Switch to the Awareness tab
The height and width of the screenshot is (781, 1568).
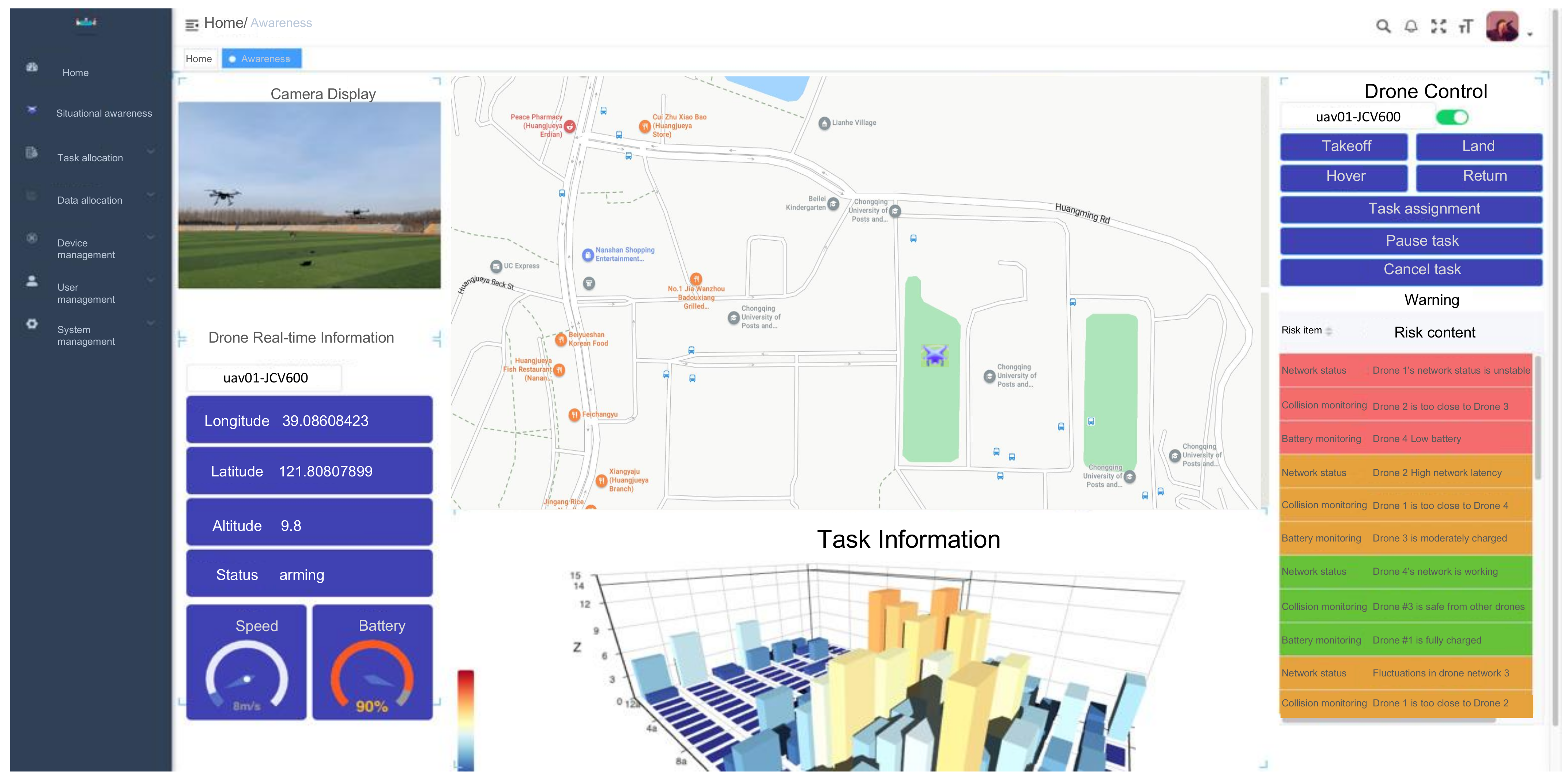pos(261,59)
